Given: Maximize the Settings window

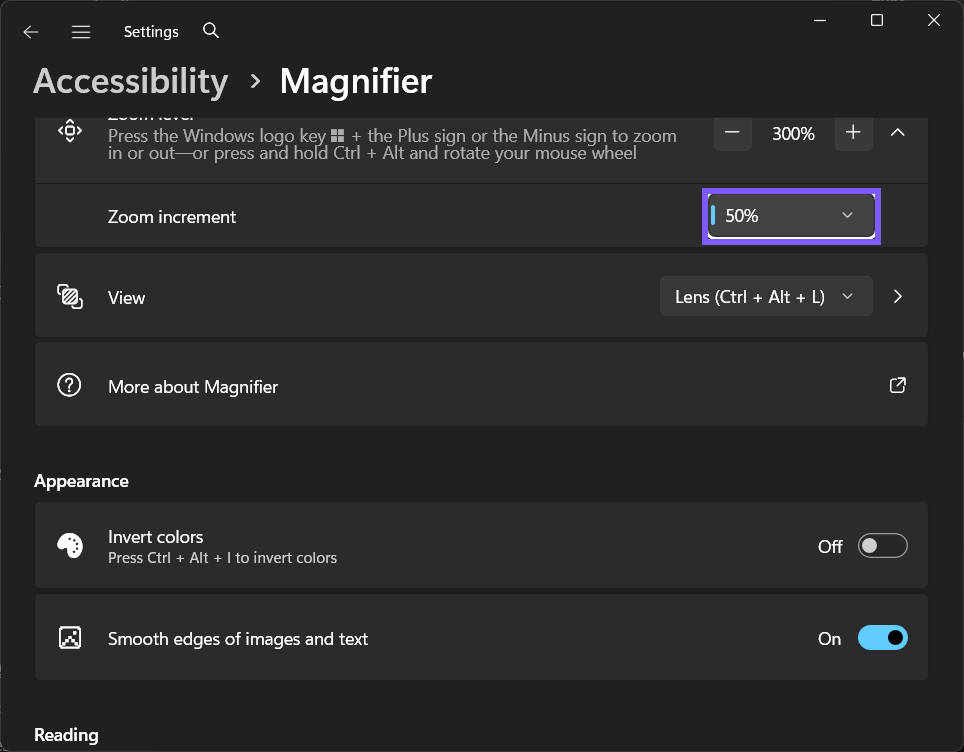Looking at the screenshot, I should [877, 20].
